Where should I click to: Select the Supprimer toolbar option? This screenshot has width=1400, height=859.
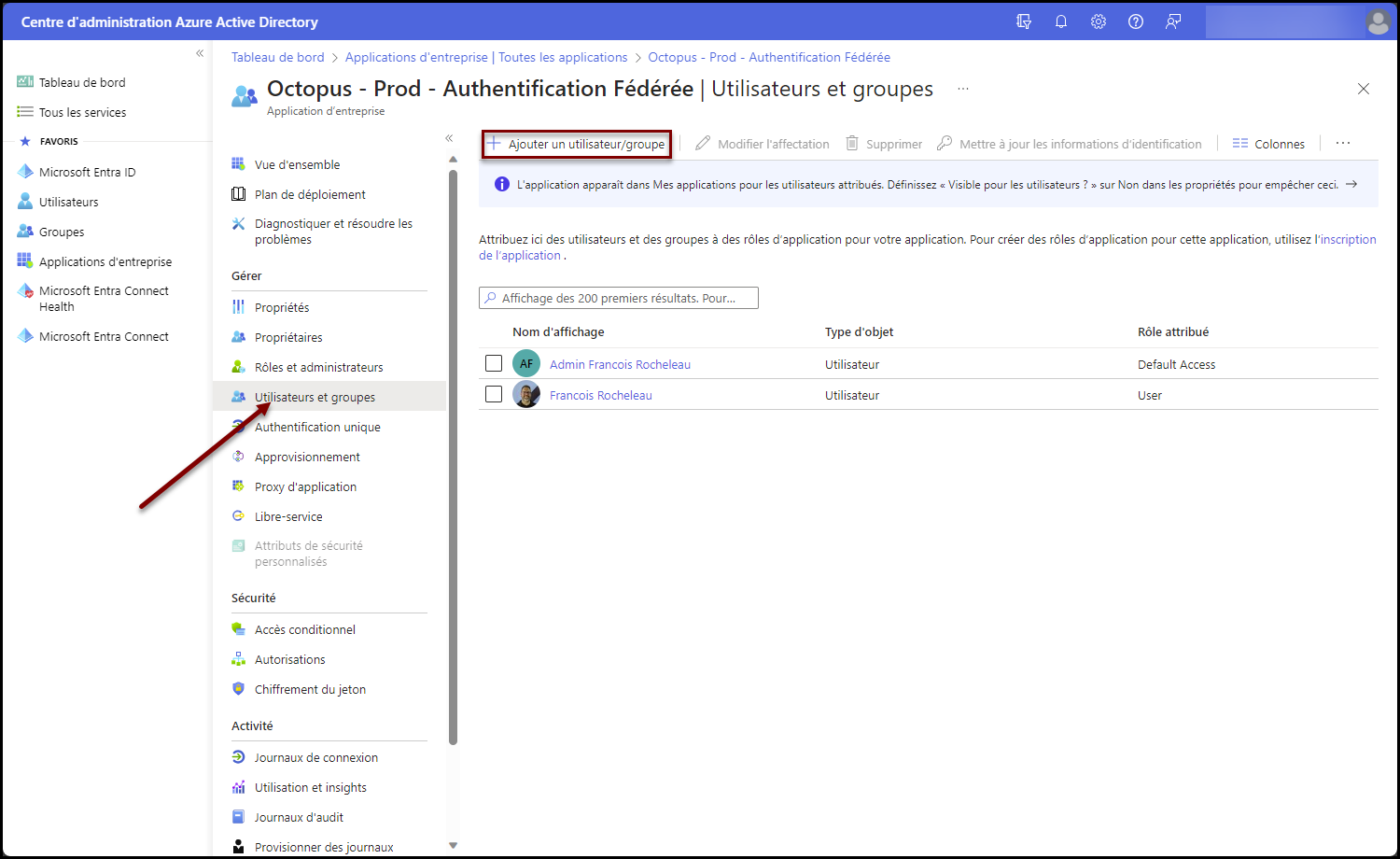click(883, 143)
